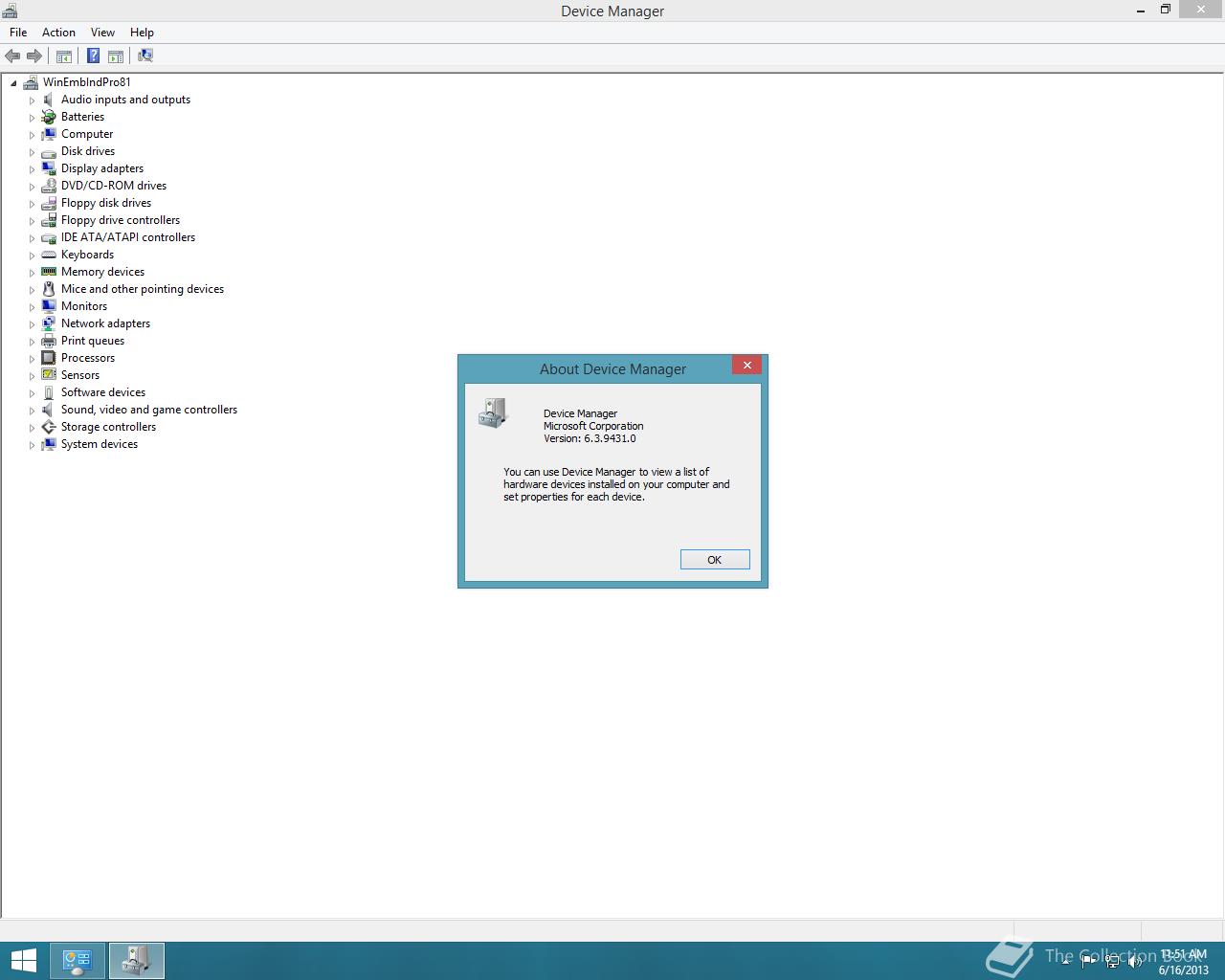
Task: Select IDE ATA/ATAPI controllers item
Action: coord(128,237)
